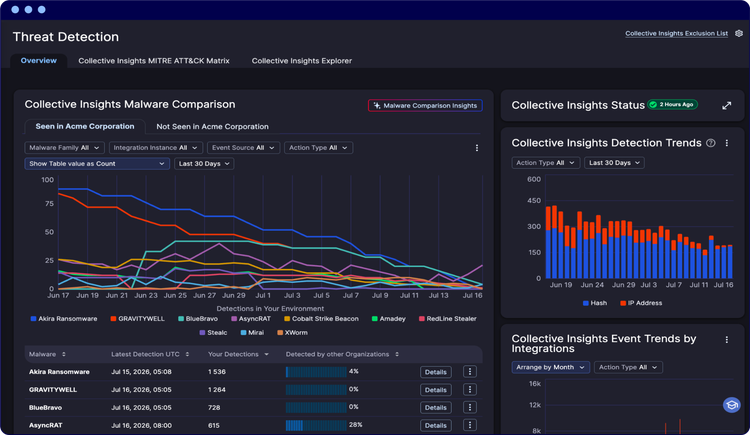Toggle Akira Ransomware legend series
750x435 pixels.
pos(64,319)
